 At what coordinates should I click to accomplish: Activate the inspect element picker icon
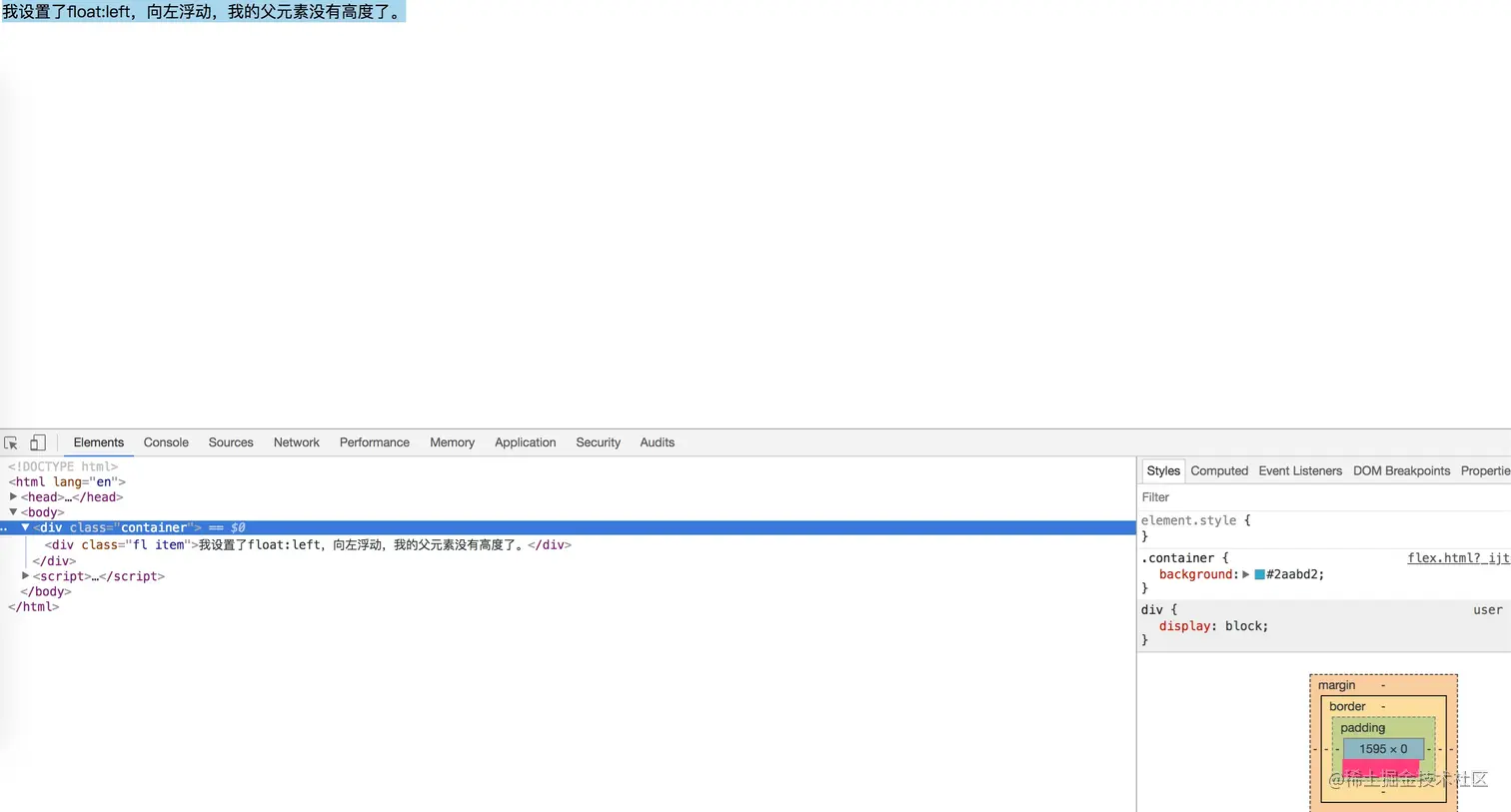[x=11, y=442]
